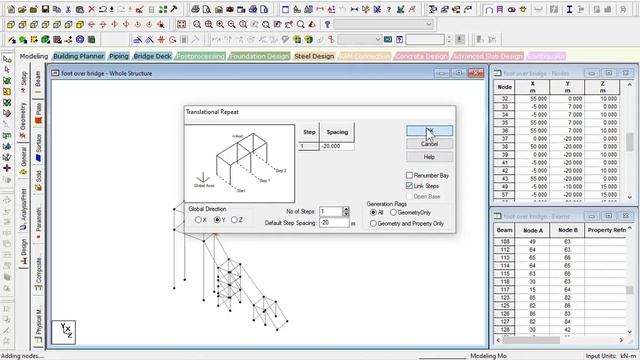Click the blue I-beam section icon
Screen dimensions: 640x360
(x=569, y=9)
